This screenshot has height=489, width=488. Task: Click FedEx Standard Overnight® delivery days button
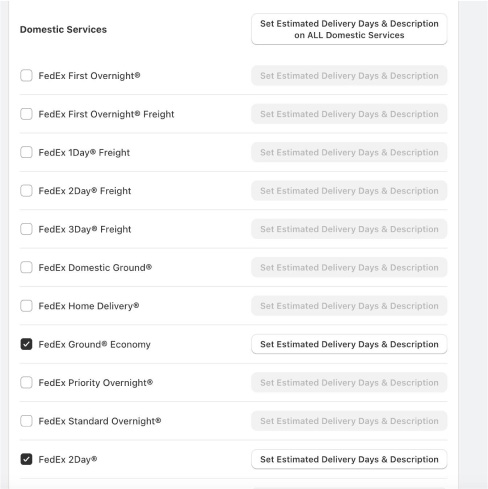(349, 421)
